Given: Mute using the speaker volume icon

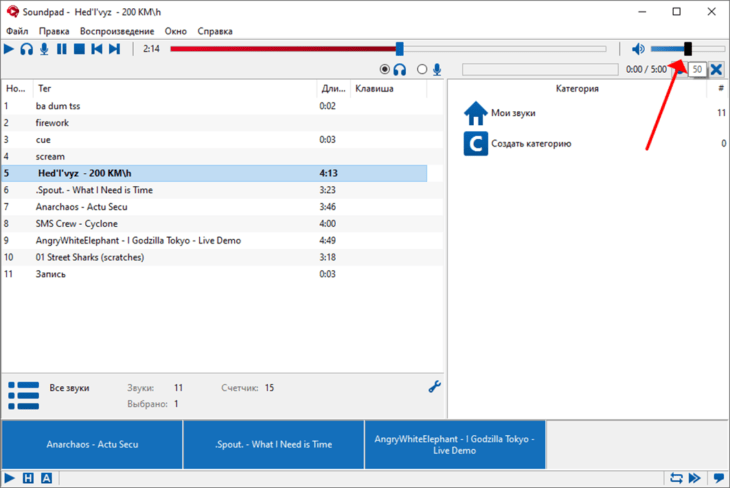Looking at the screenshot, I should pos(638,48).
